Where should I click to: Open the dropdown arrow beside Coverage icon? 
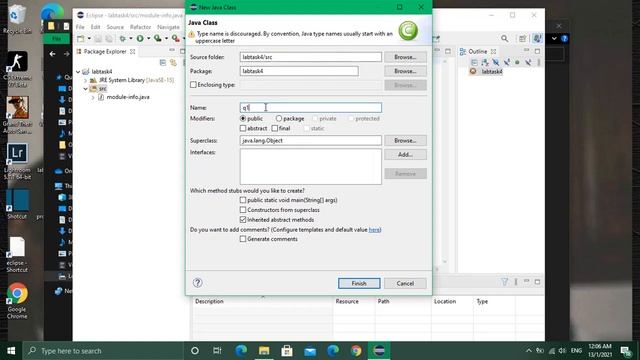tap(166, 38)
